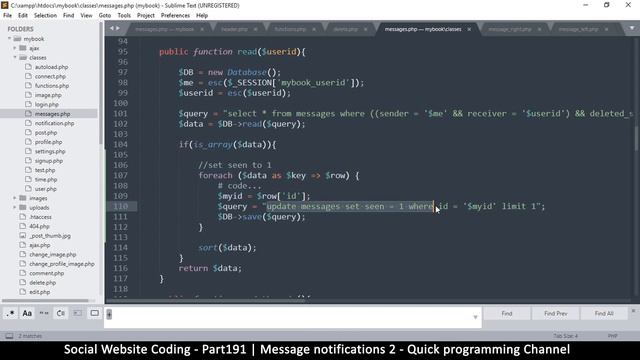Toggle regular expression search mode
This screenshot has height=360, width=640.
[x=10, y=313]
